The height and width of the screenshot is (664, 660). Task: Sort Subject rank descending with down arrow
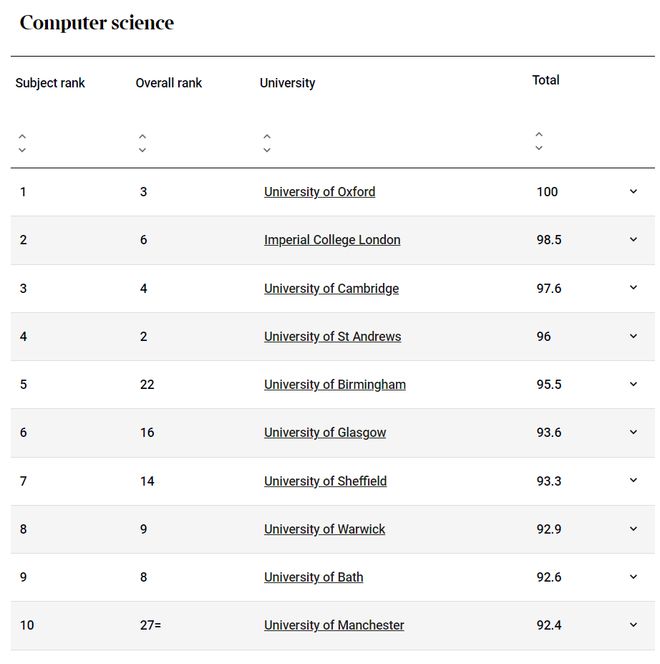pos(22,150)
